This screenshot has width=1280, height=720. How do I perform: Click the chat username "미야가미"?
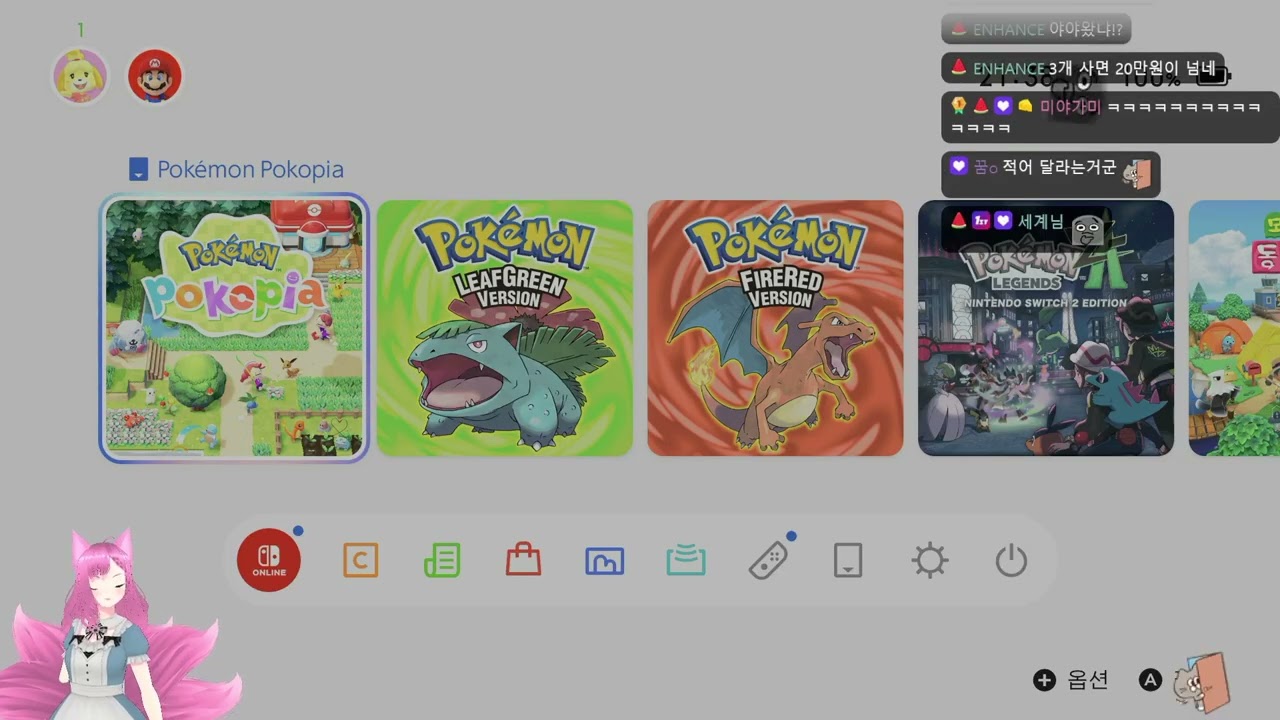pos(1071,106)
